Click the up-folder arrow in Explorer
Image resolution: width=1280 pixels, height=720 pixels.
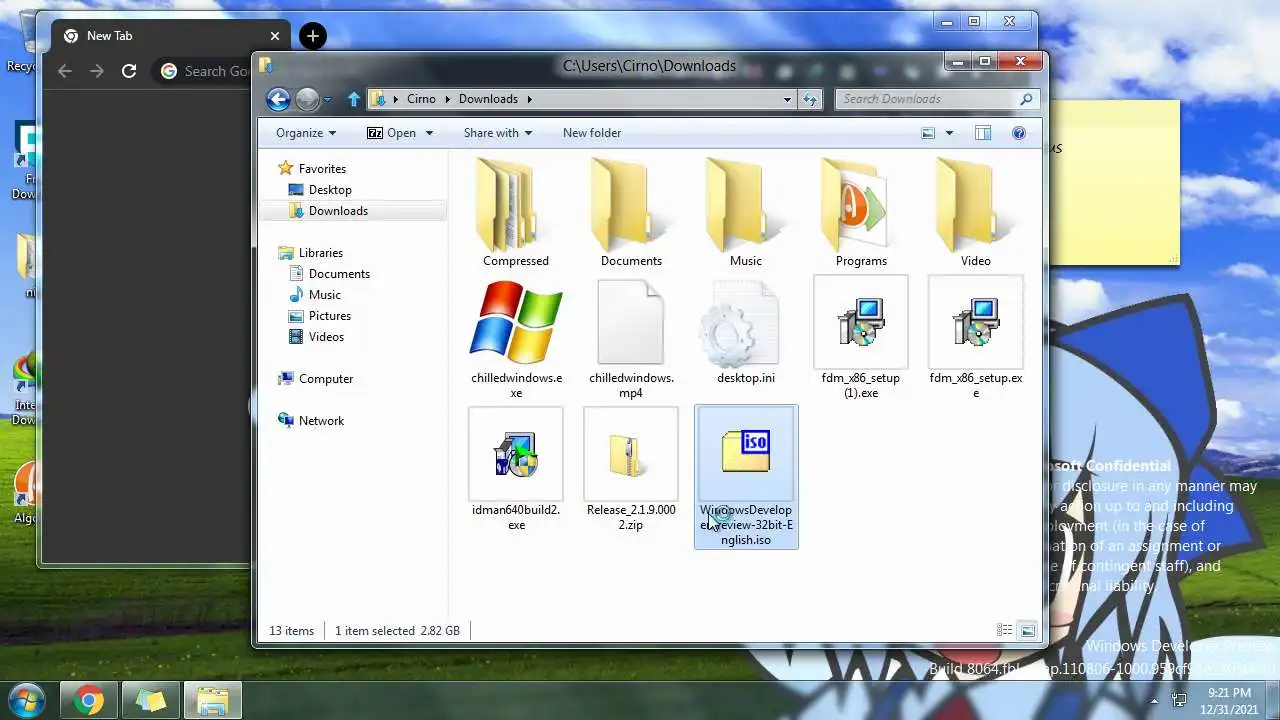pyautogui.click(x=353, y=99)
